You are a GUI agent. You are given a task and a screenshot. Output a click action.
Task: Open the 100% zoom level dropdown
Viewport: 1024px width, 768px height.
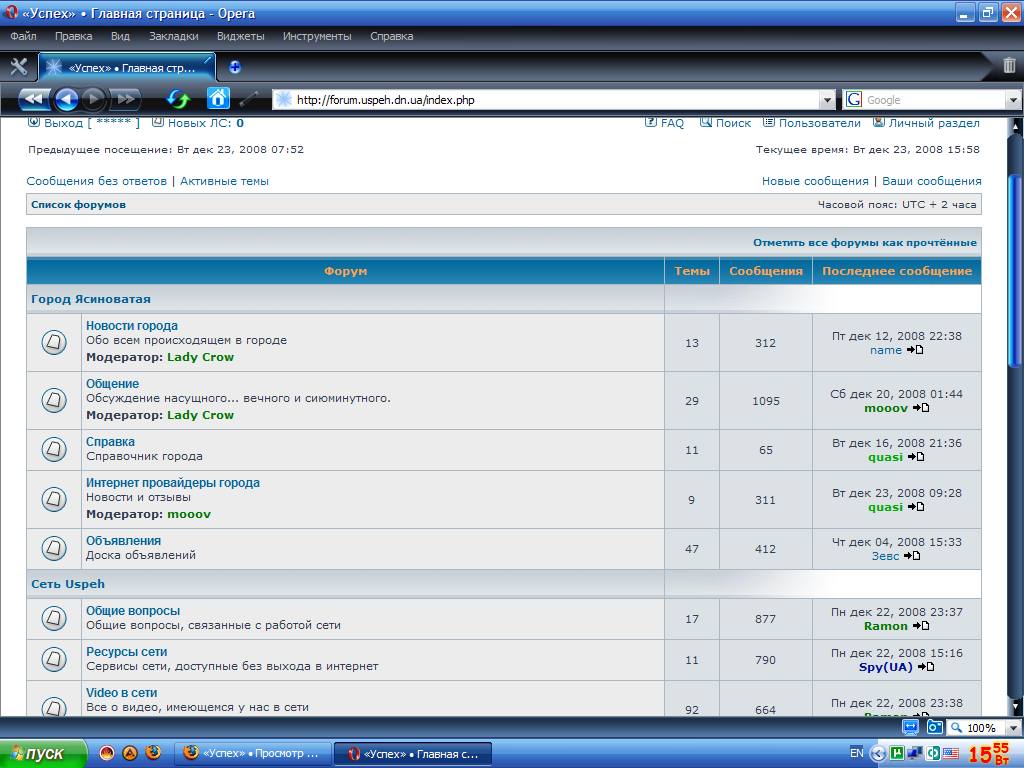(x=1012, y=728)
